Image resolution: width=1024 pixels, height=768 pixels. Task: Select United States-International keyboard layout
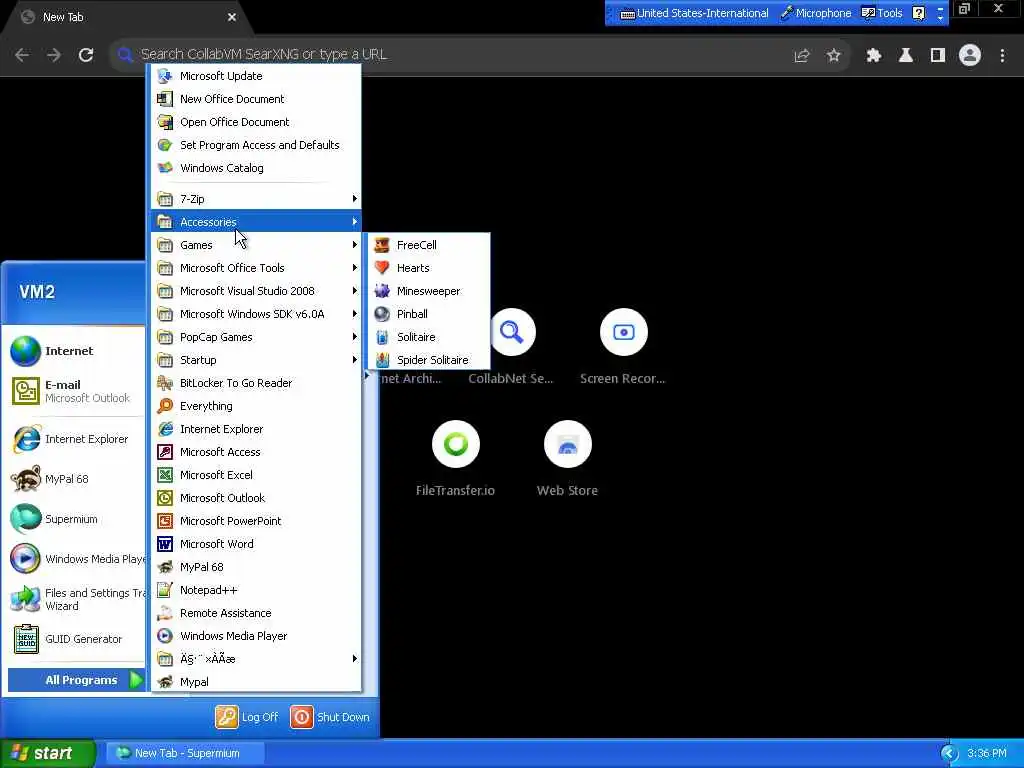[x=694, y=13]
